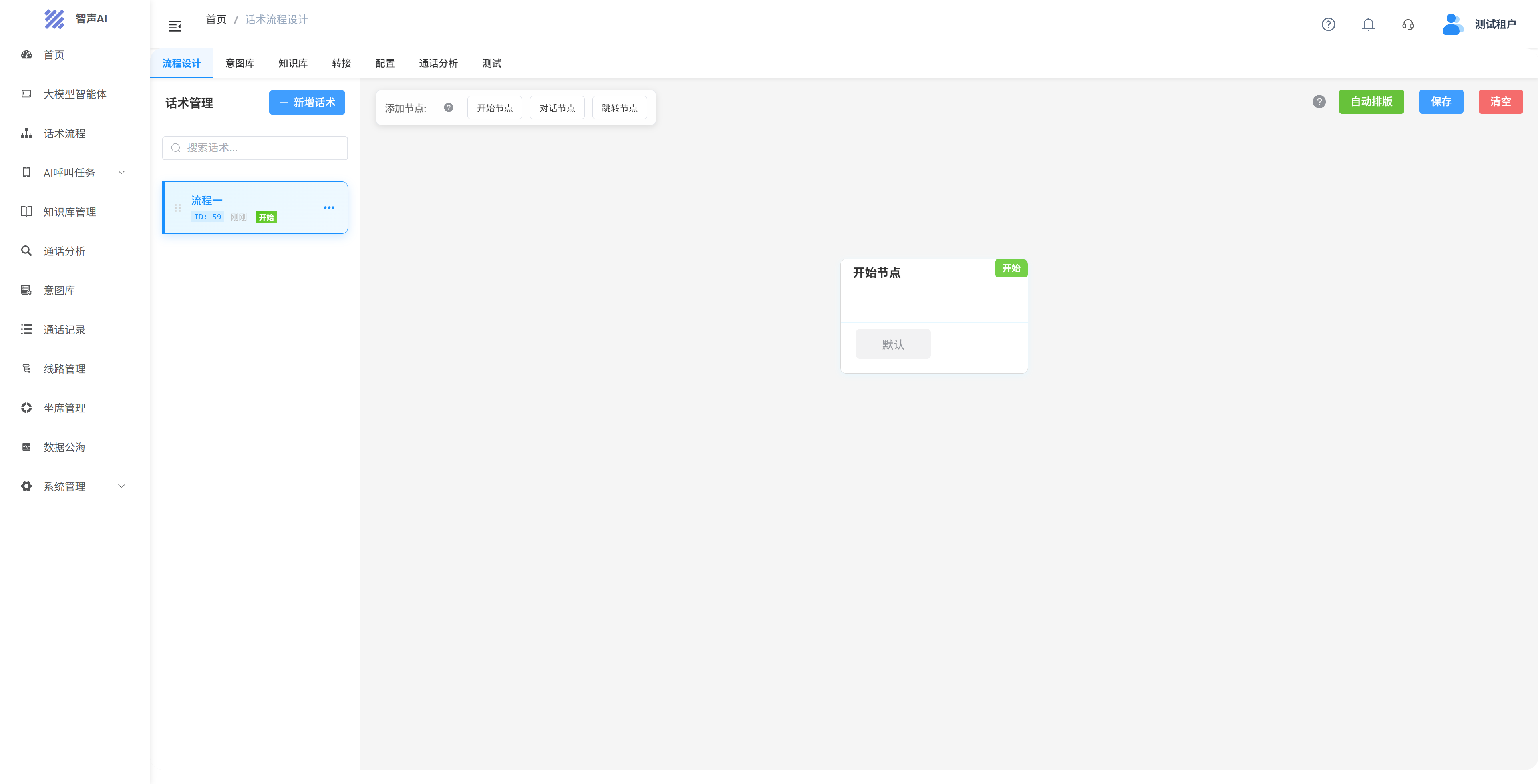Image resolution: width=1538 pixels, height=784 pixels.
Task: Click the red 清空 button
Action: point(1500,102)
